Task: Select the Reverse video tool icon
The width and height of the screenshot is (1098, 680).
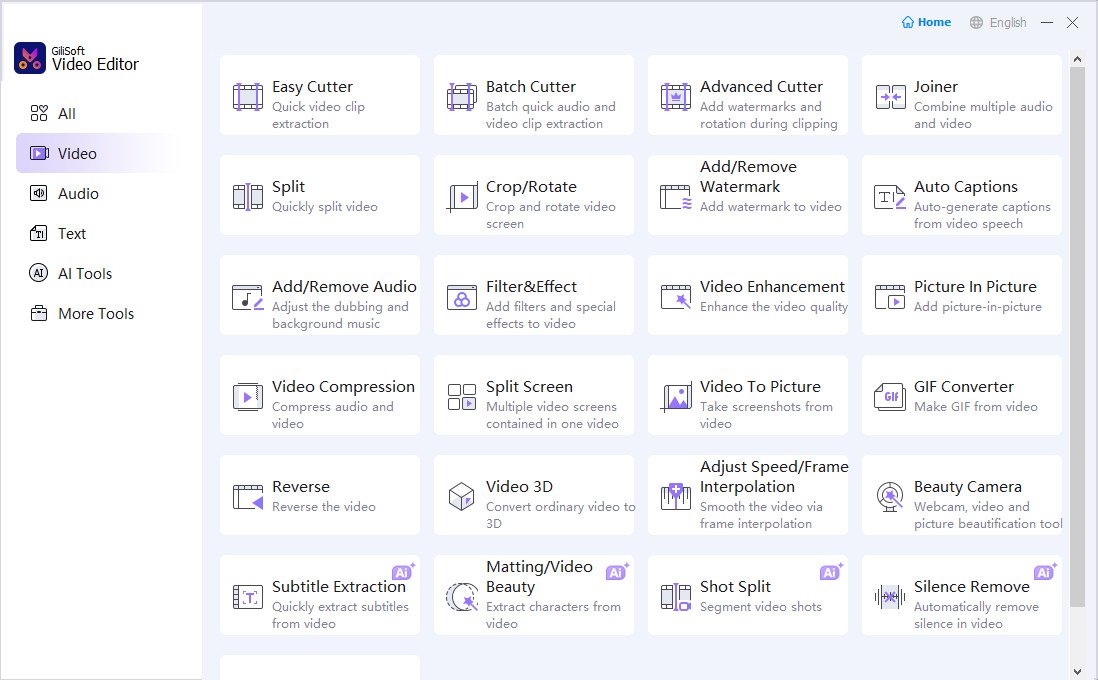Action: tap(247, 497)
